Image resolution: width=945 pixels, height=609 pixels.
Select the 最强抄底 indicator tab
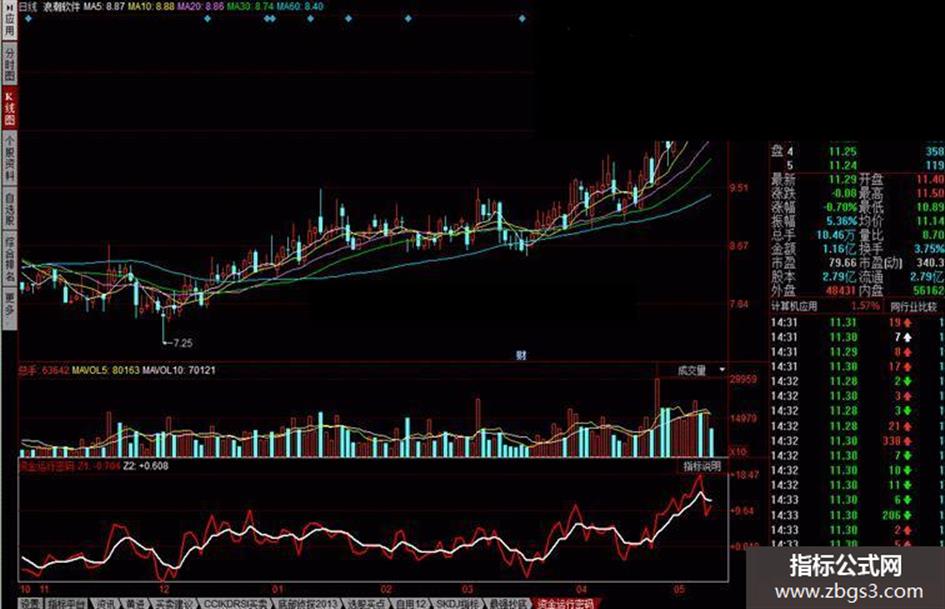click(x=507, y=604)
